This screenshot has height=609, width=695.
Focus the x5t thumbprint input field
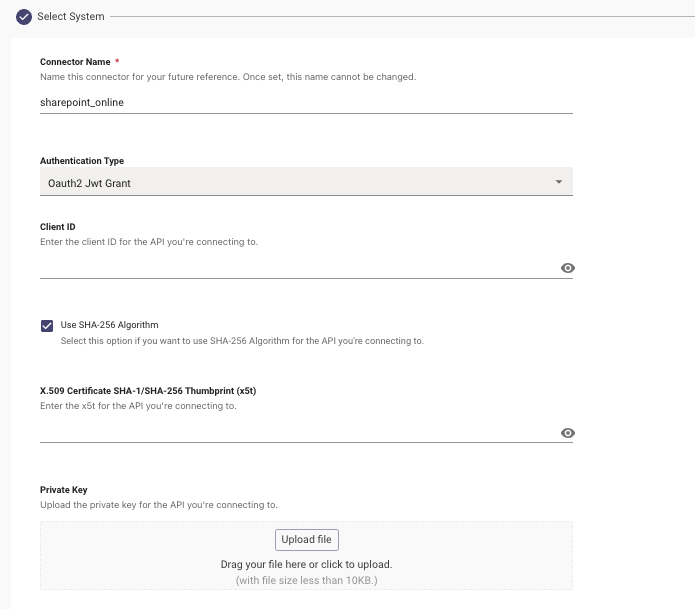coord(299,432)
